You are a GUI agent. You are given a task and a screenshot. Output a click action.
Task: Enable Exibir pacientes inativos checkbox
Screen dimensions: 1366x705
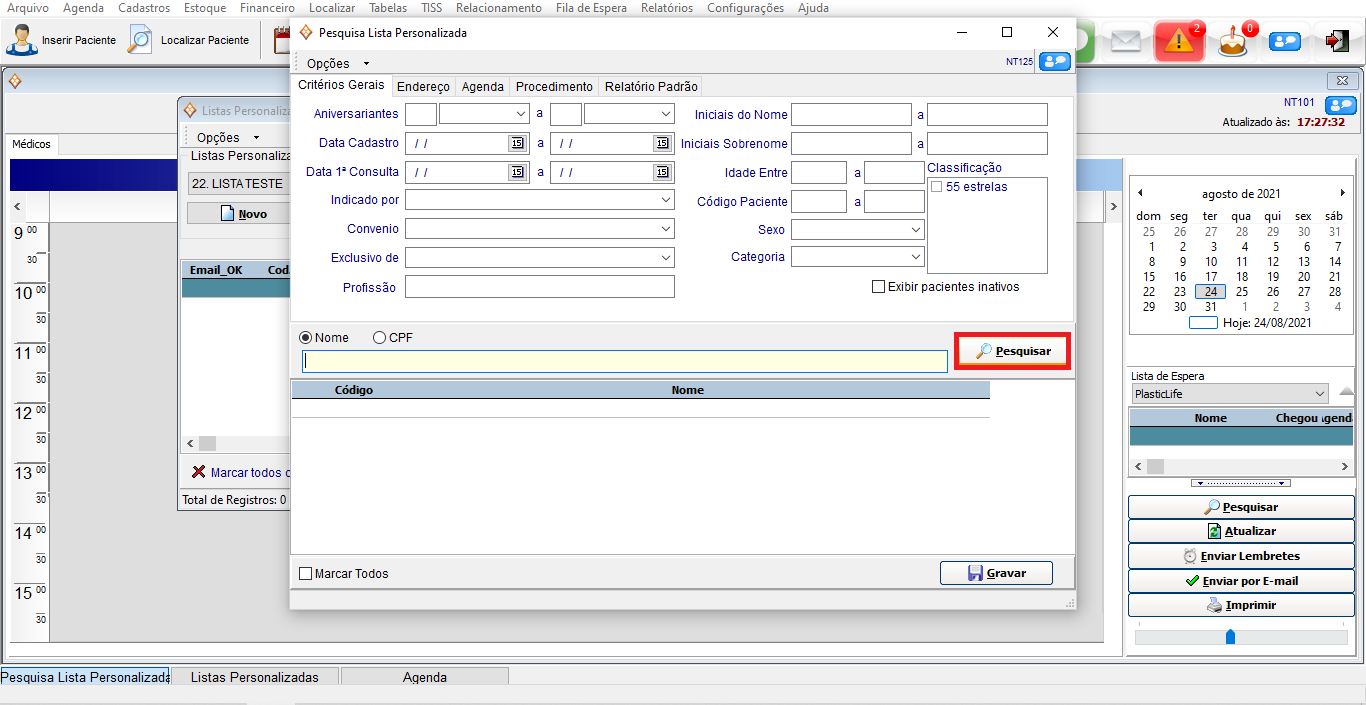[x=879, y=287]
